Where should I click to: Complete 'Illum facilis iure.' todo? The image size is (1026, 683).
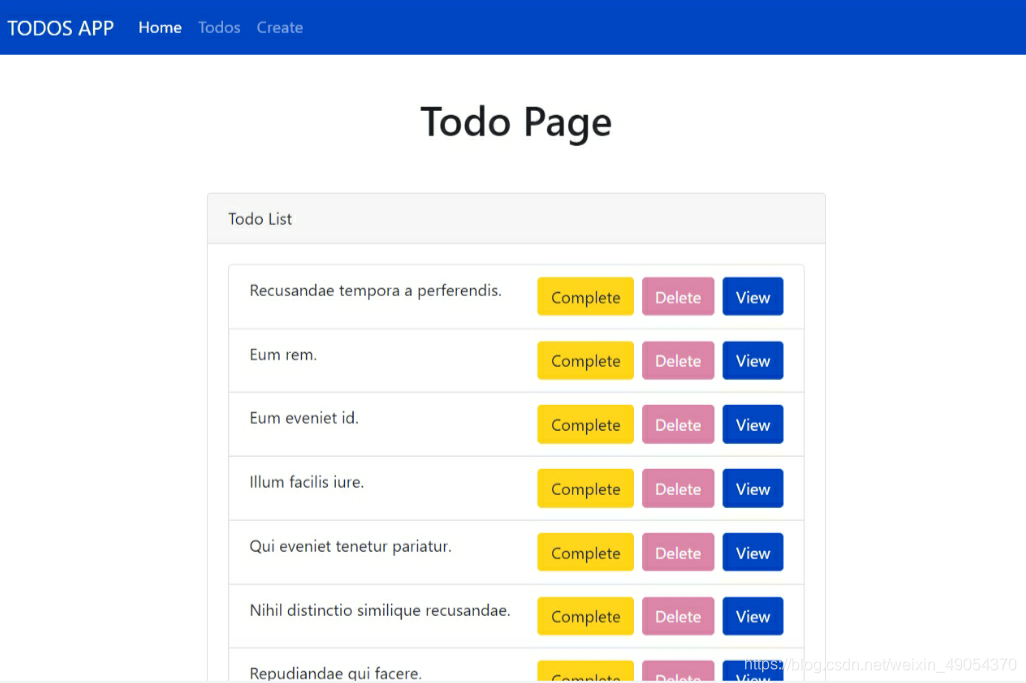pyautogui.click(x=586, y=488)
